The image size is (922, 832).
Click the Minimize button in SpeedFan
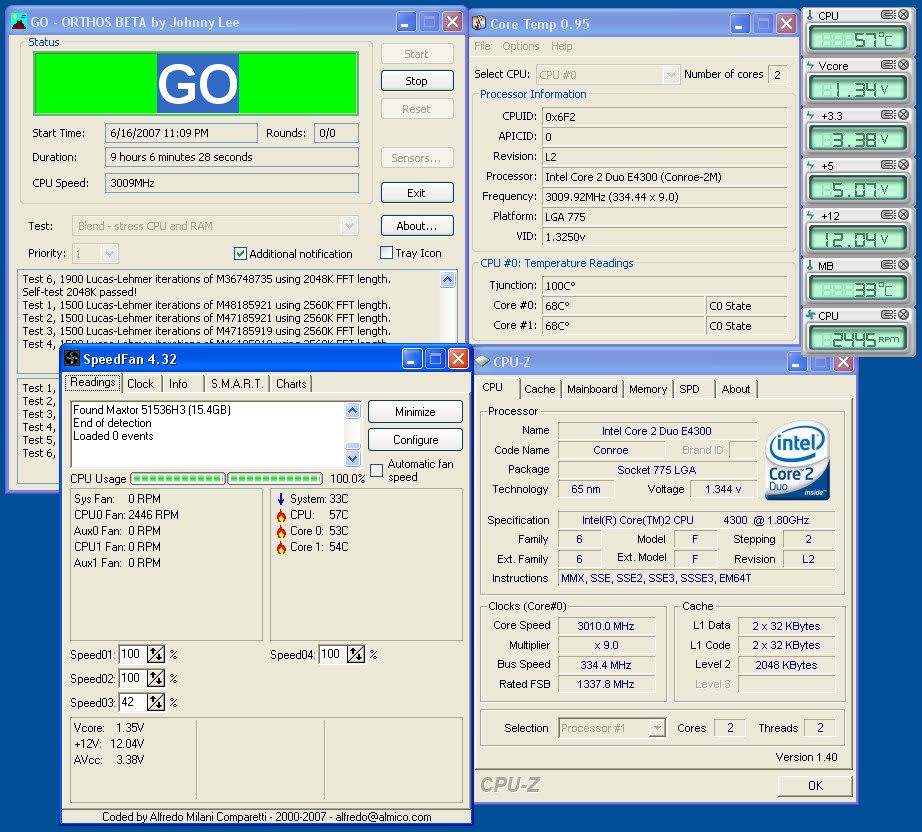coord(415,412)
